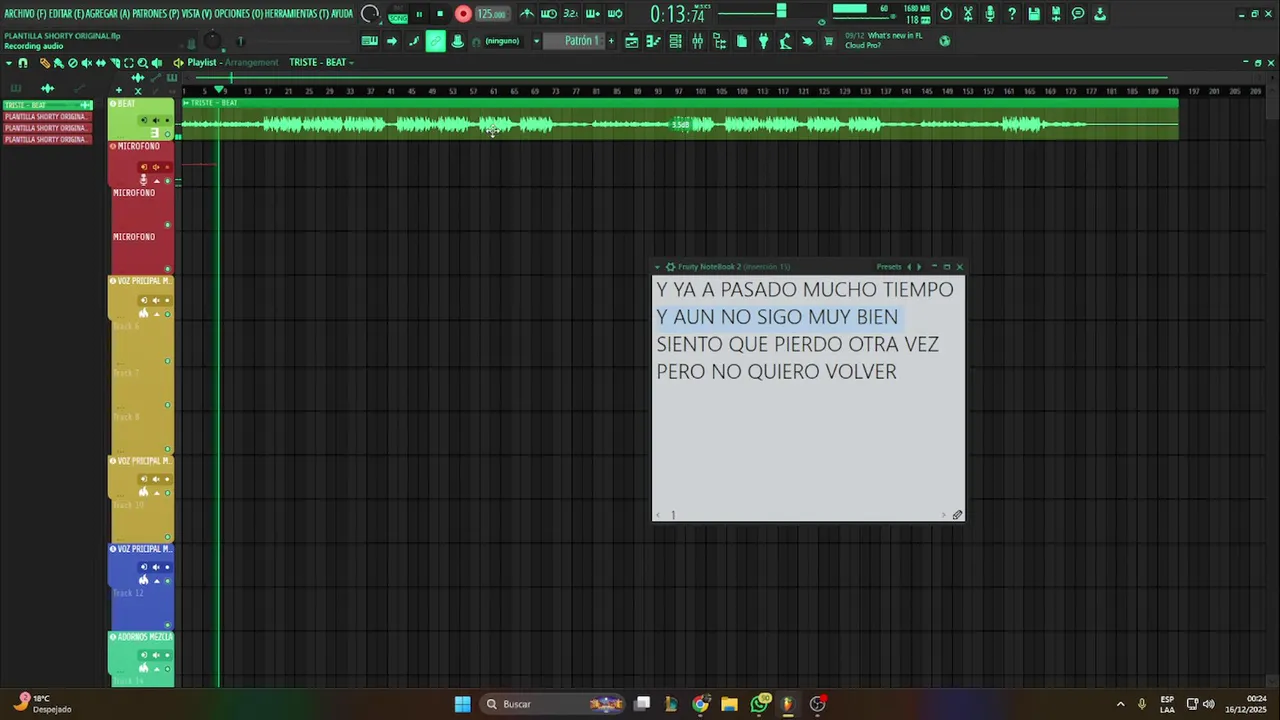Open the mixer icon
Viewport: 1280px width, 720px height.
[697, 41]
